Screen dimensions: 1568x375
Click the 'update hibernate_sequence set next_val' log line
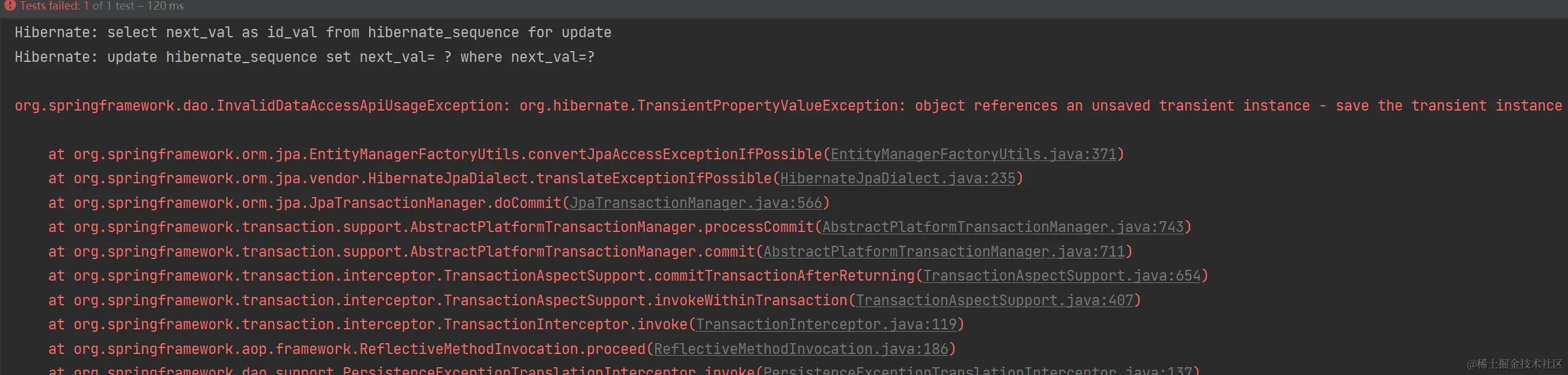click(304, 57)
